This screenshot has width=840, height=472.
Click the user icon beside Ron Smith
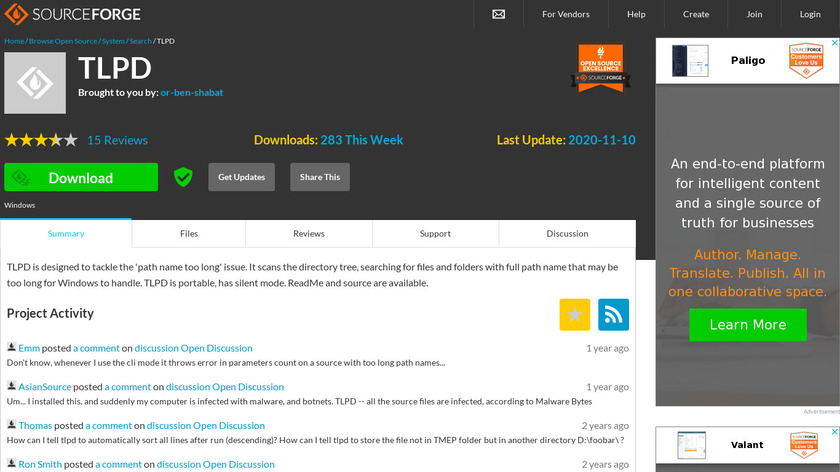click(11, 463)
